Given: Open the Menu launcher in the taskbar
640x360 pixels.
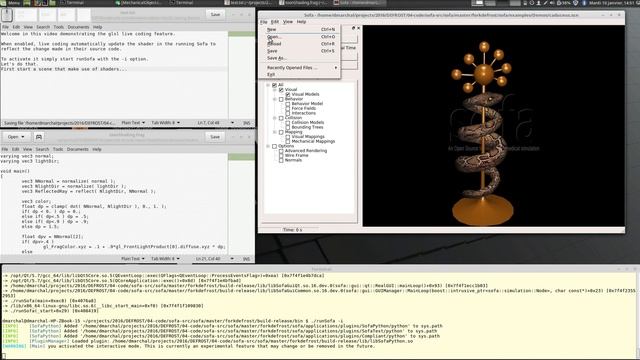Looking at the screenshot, I should (x=11, y=3).
